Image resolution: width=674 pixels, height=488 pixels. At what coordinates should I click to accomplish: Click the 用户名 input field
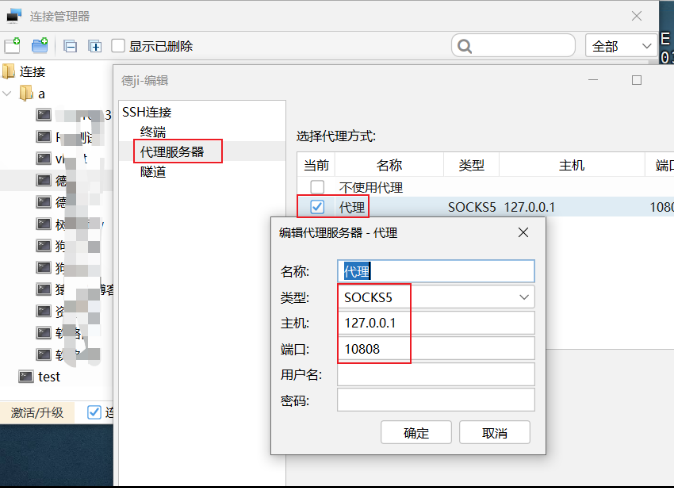435,374
